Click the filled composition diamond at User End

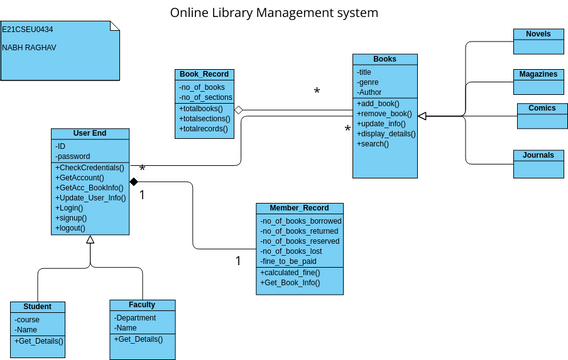tap(134, 181)
